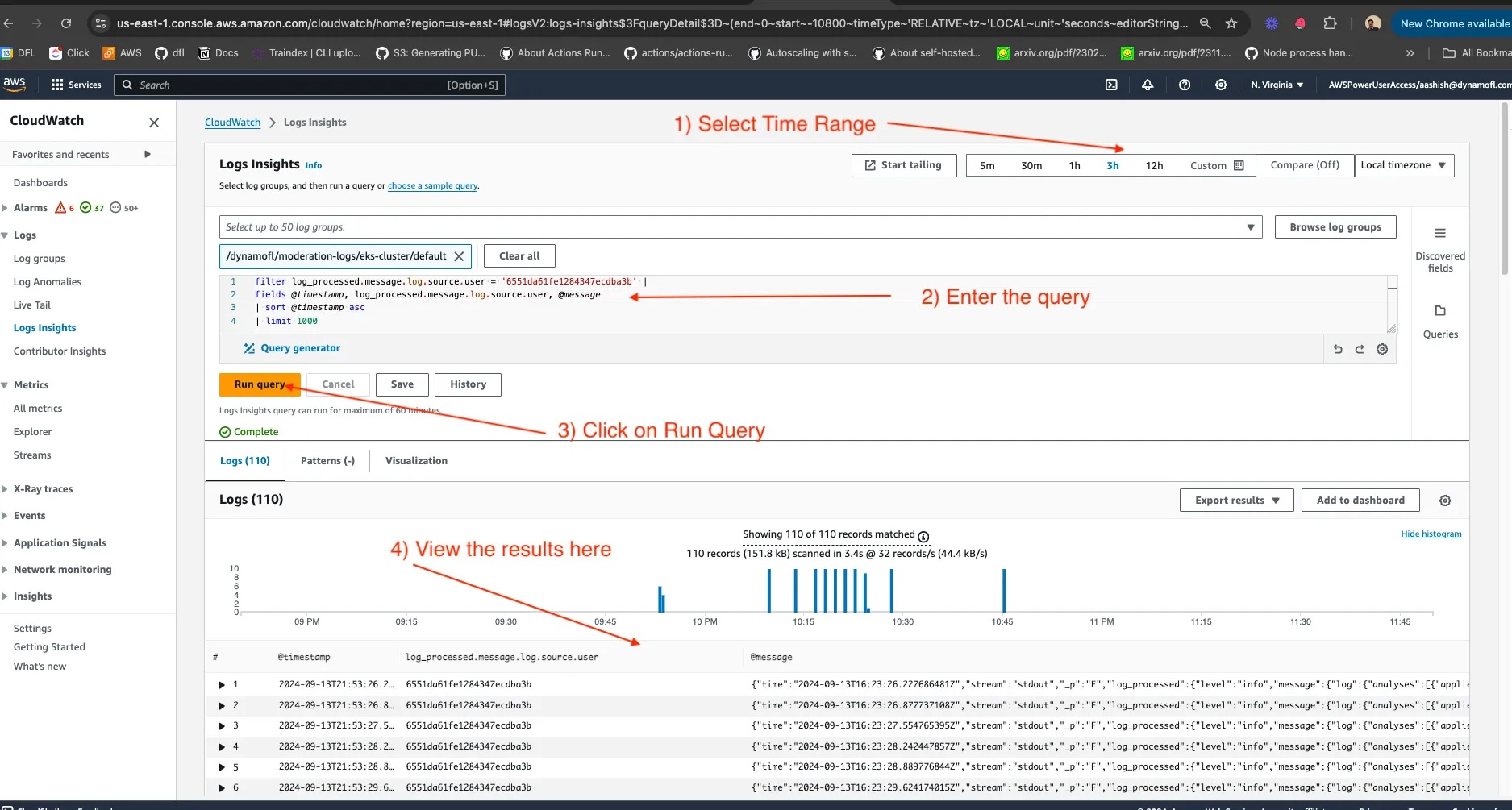Open the Export results dropdown
This screenshot has width=1512, height=810.
point(1236,501)
